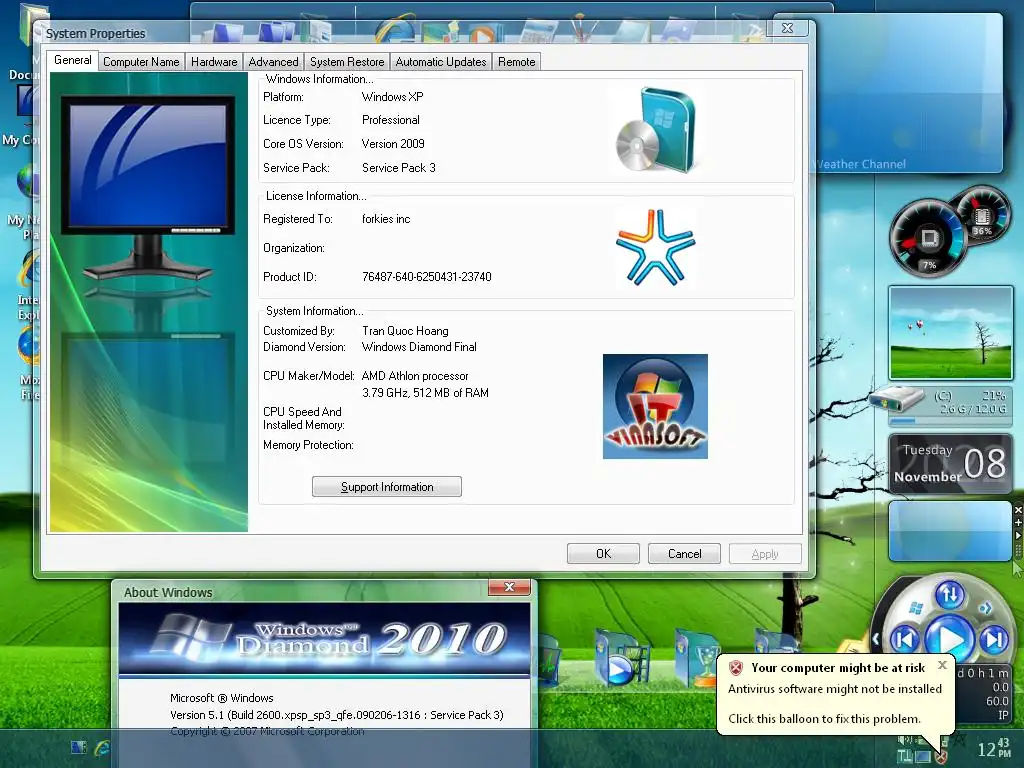Viewport: 1024px width, 768px height.
Task: Click the small arrow icon on media widget
Action: coord(985,608)
